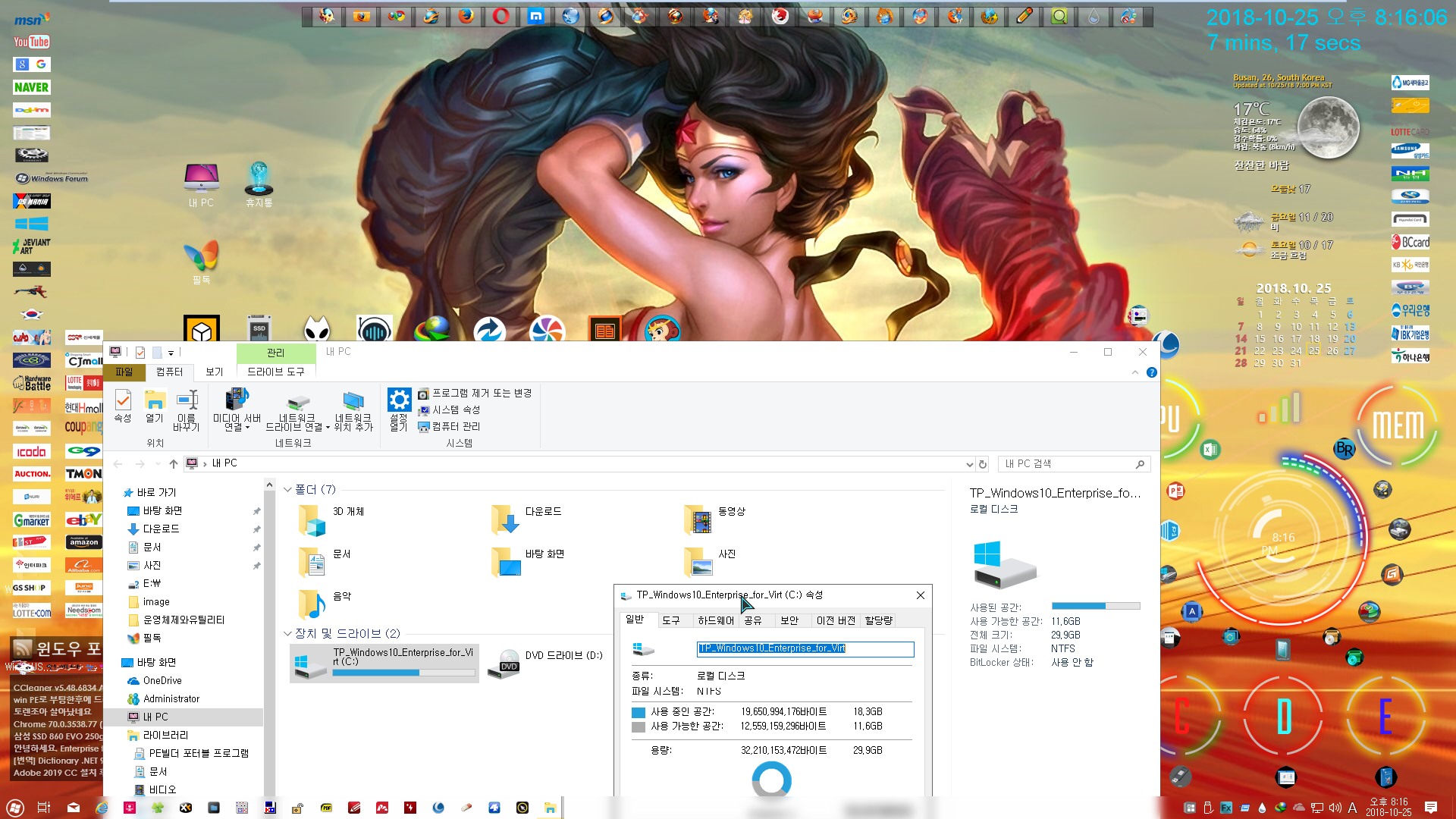
Task: Click 시스템 속성 in the ribbon
Action: pos(449,410)
